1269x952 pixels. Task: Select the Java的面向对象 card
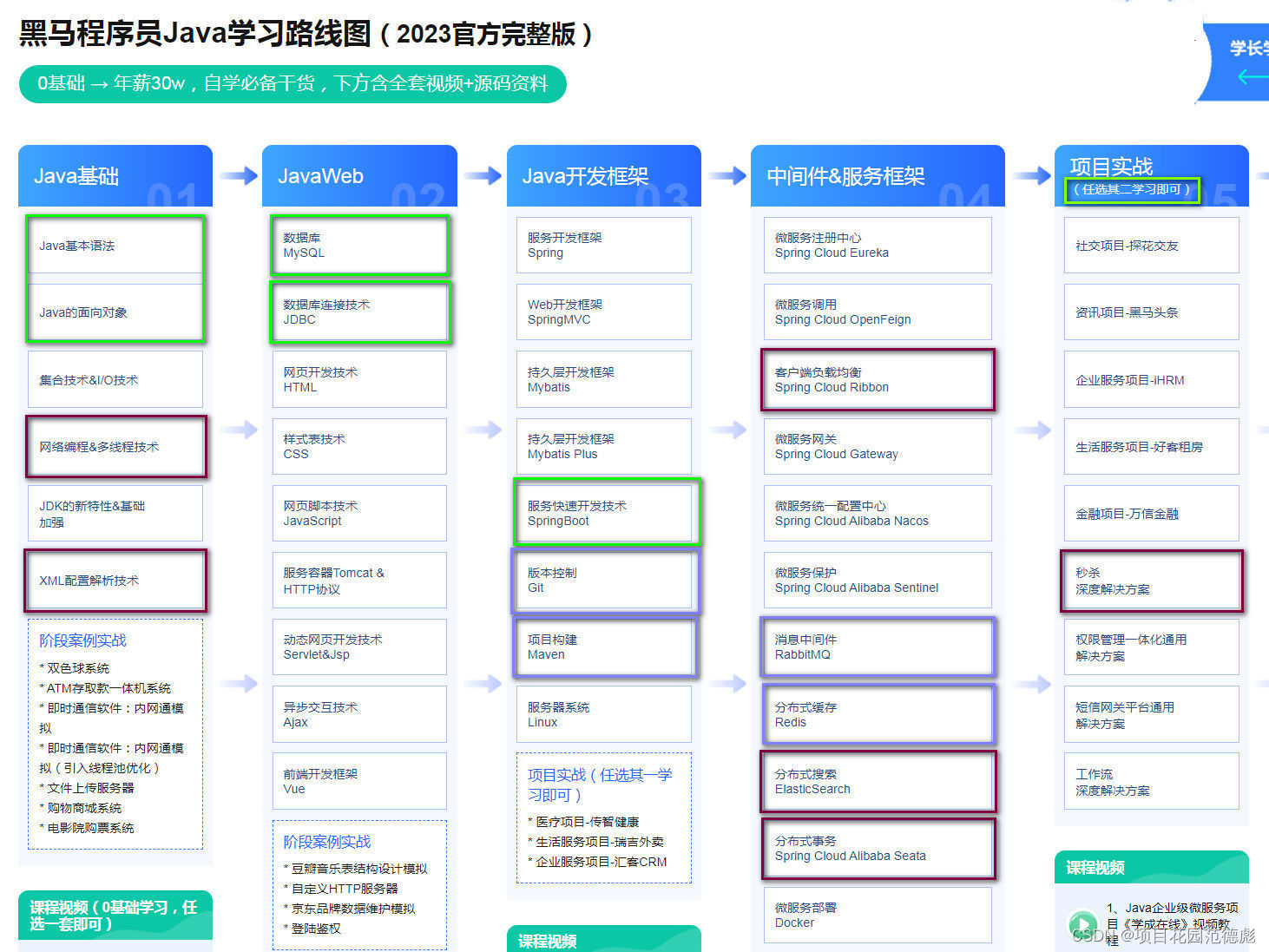click(115, 312)
